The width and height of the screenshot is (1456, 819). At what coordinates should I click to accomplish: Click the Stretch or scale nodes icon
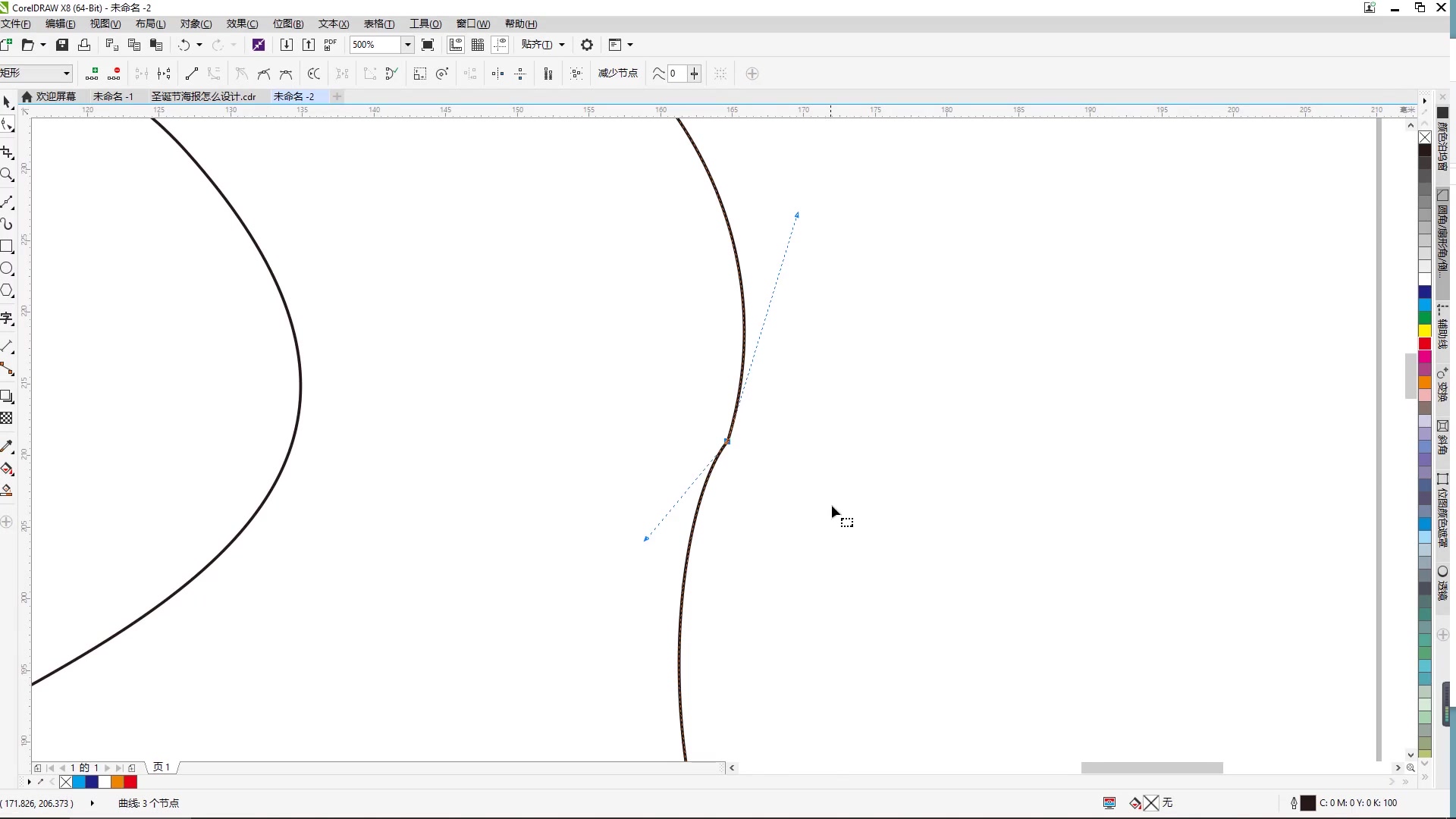(420, 74)
